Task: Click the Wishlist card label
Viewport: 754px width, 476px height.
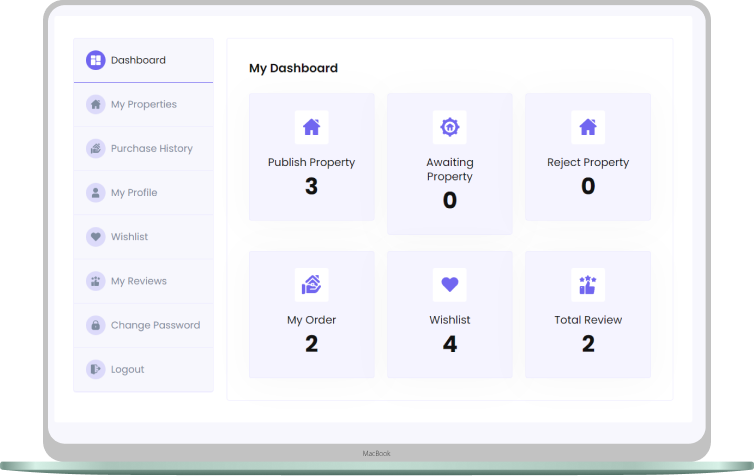Action: coord(450,320)
